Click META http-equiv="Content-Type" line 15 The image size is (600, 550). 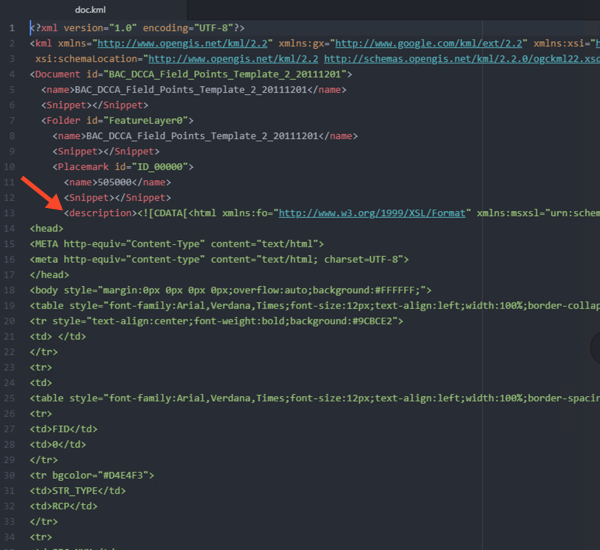pos(177,244)
